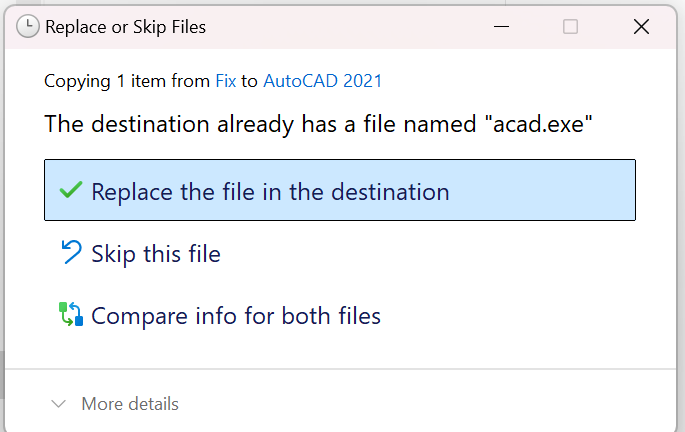This screenshot has width=685, height=432.
Task: Click the clock icon in the title bar
Action: [28, 27]
